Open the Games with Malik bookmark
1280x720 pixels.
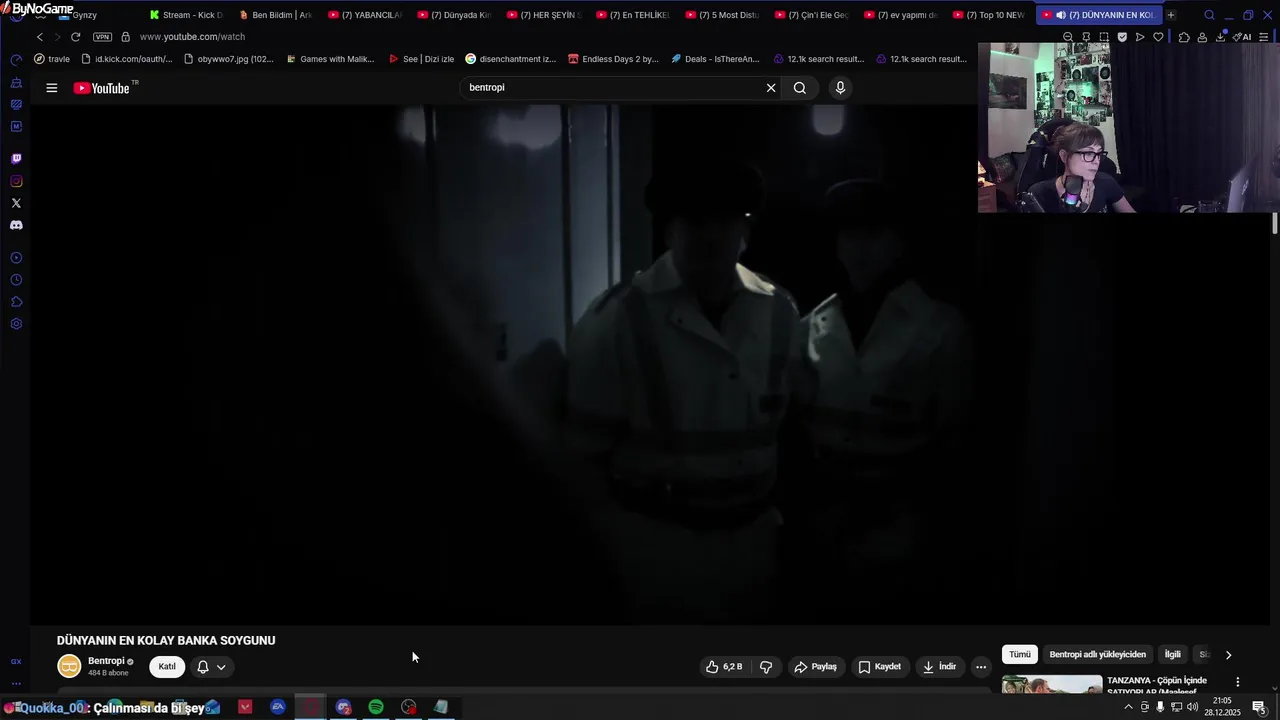tap(330, 59)
